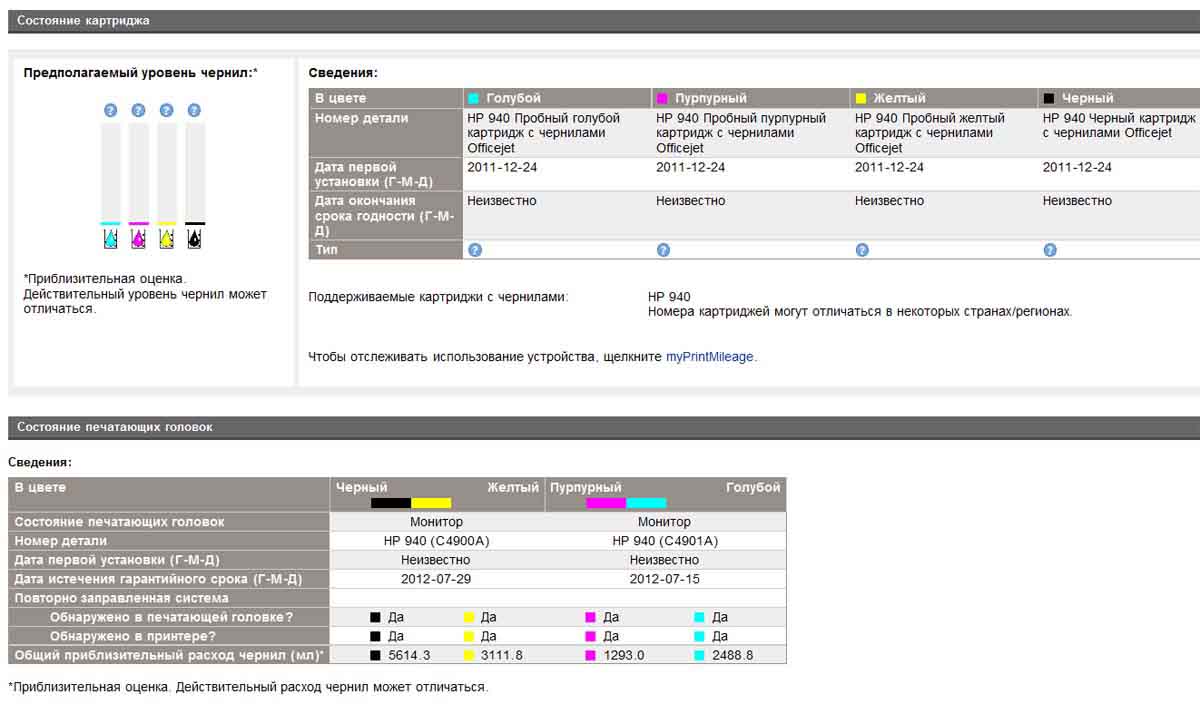The height and width of the screenshot is (704, 1200).
Task: Select the Состояние картриджа section header
Action: [x=604, y=20]
